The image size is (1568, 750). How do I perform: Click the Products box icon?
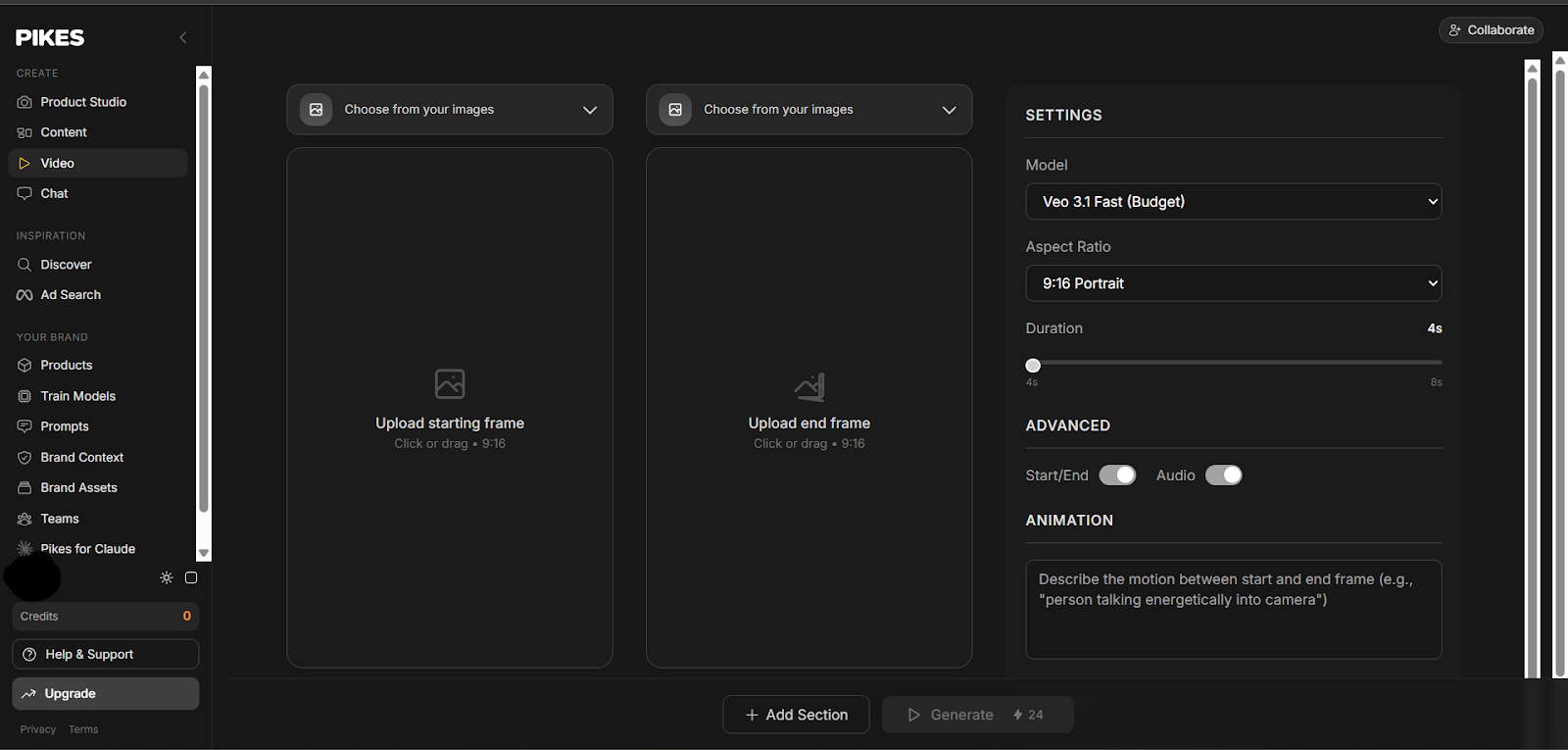point(24,365)
